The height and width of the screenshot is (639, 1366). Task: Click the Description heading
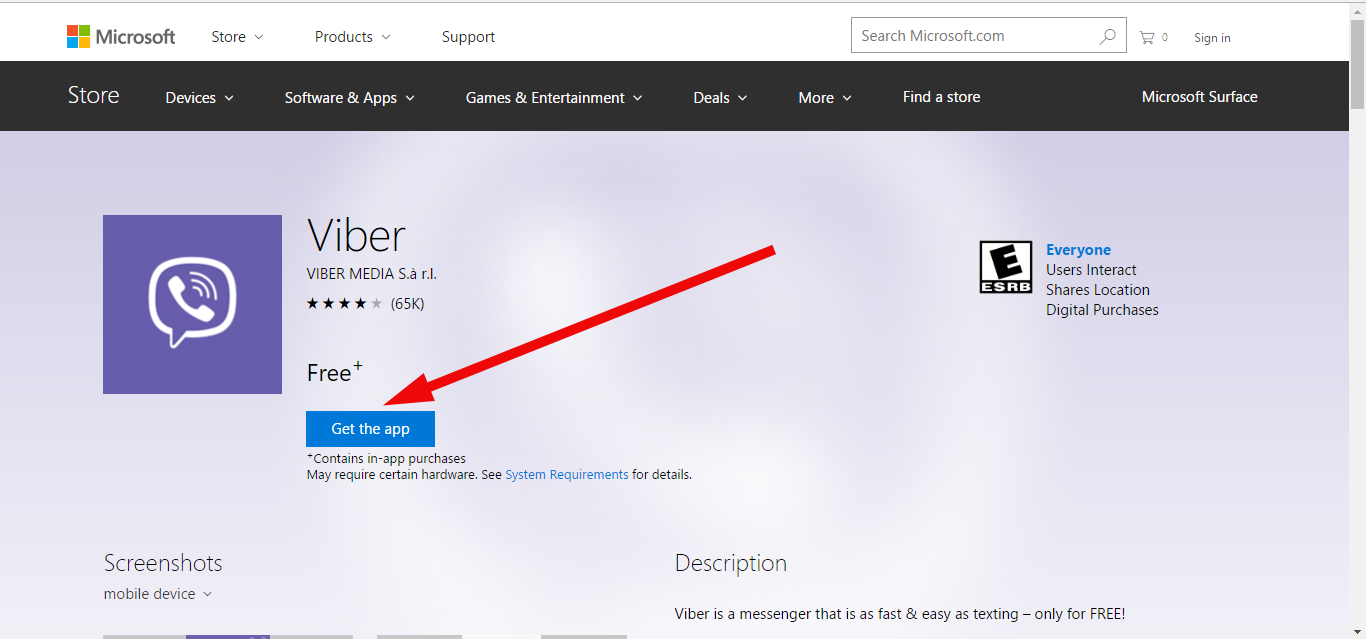[731, 563]
